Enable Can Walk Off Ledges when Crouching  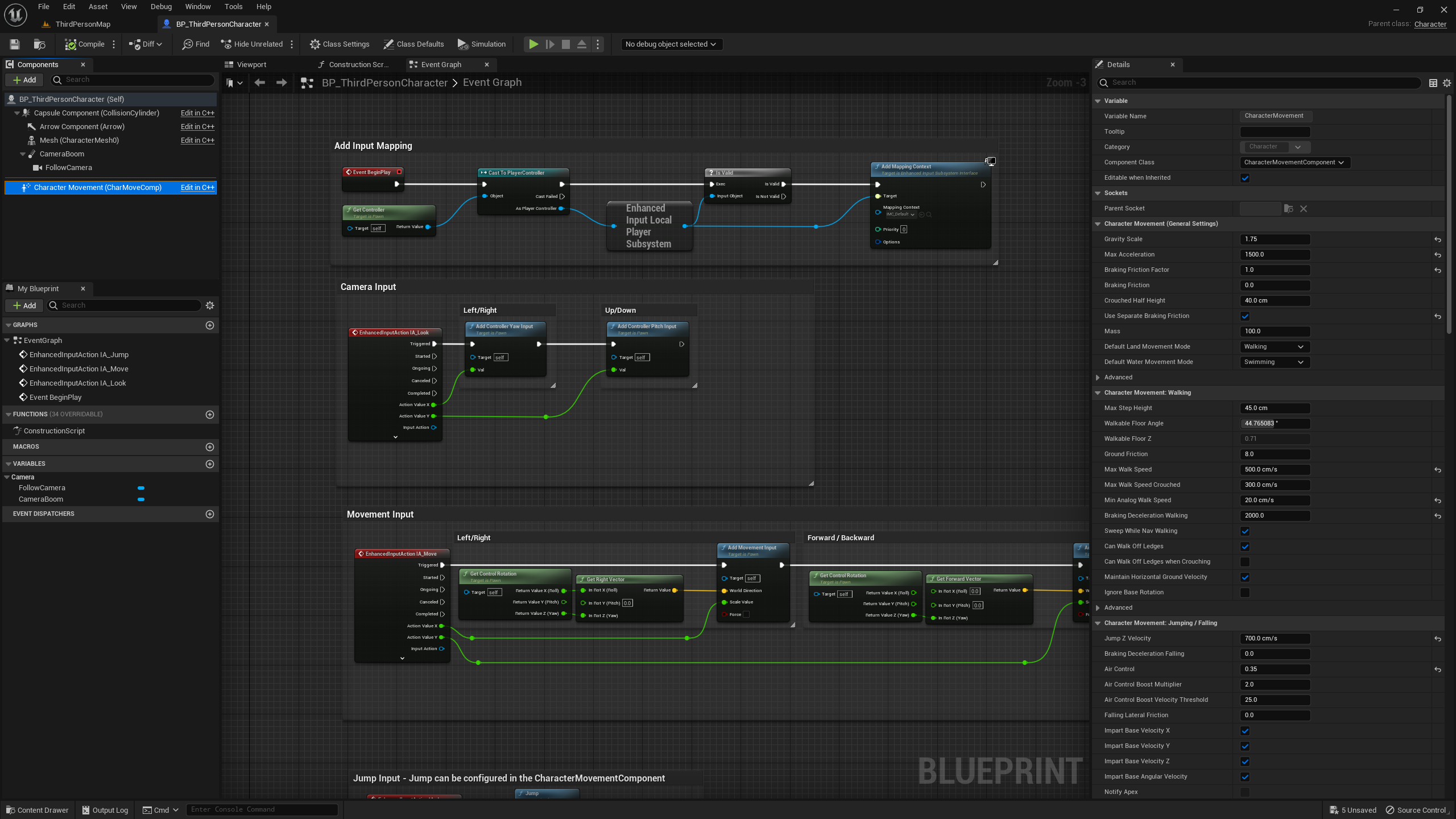pos(1245,562)
